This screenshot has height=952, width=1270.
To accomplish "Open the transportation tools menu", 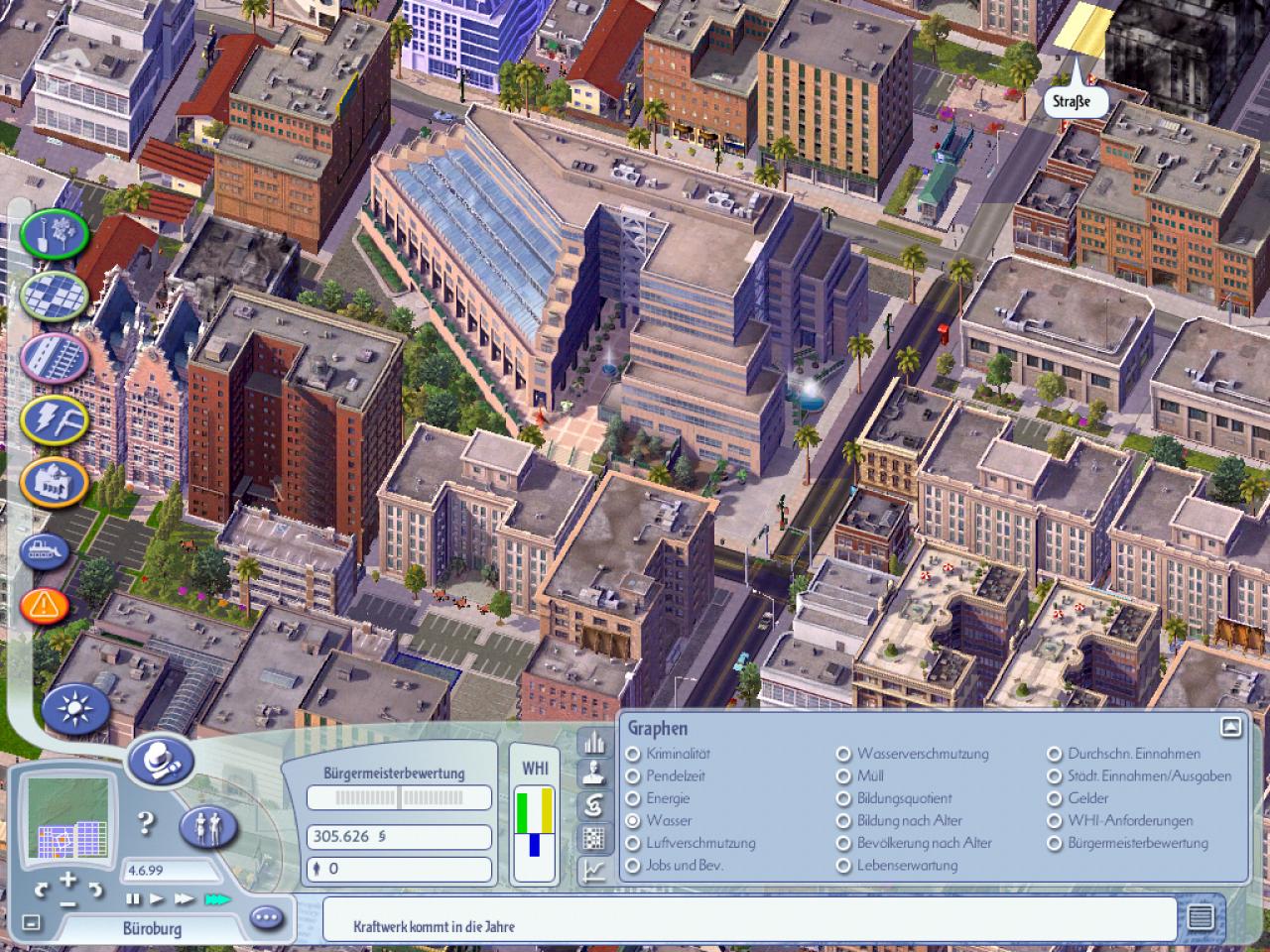I will tap(54, 357).
